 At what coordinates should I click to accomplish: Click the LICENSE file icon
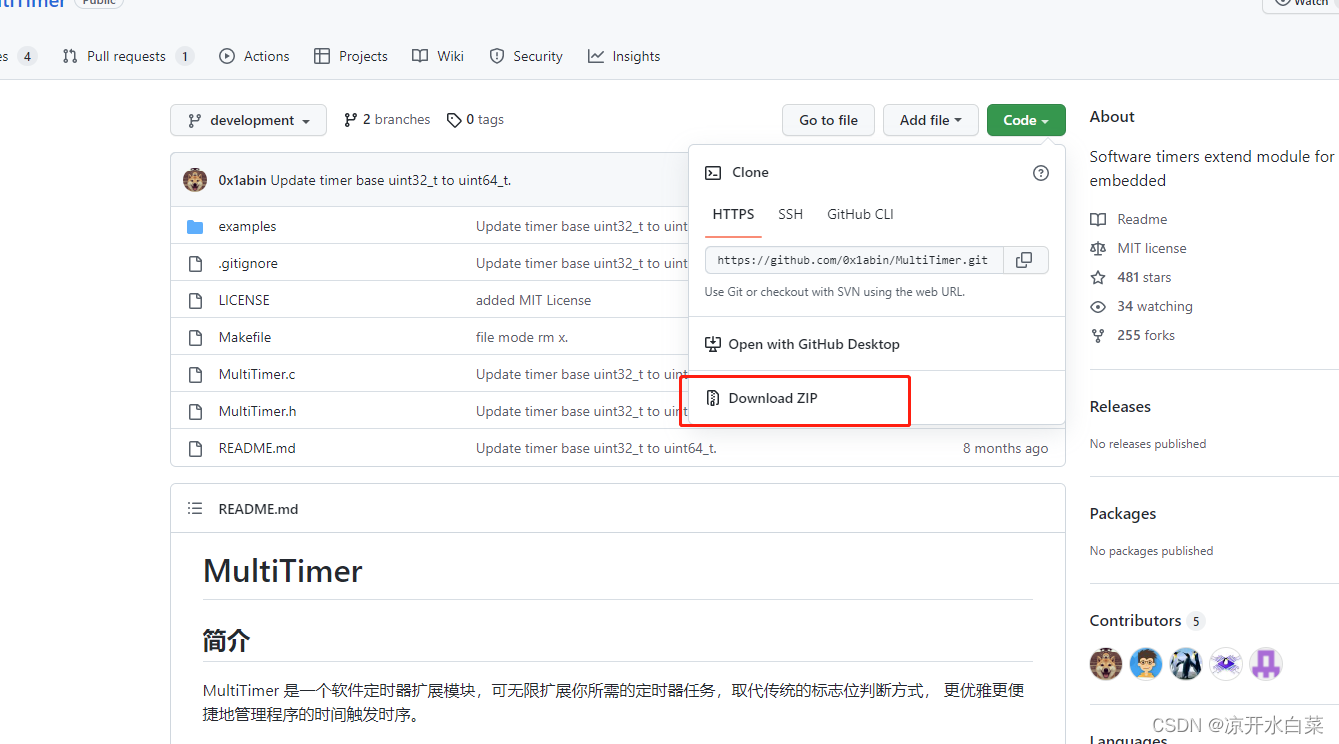[195, 300]
